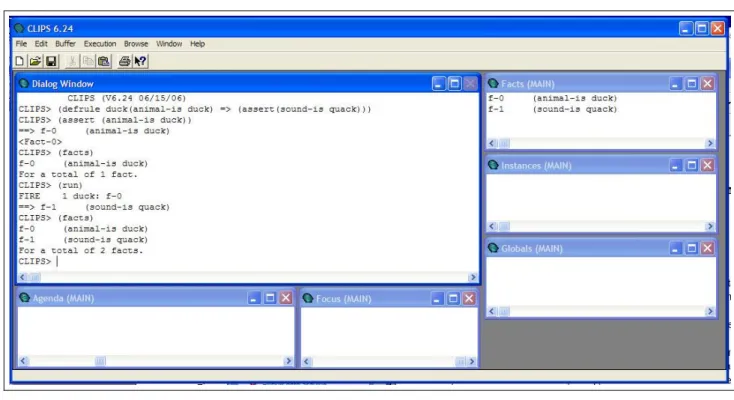Minimize the main CLIPS 6.24 window
Viewport: 734px width, 400px height.
[x=686, y=29]
